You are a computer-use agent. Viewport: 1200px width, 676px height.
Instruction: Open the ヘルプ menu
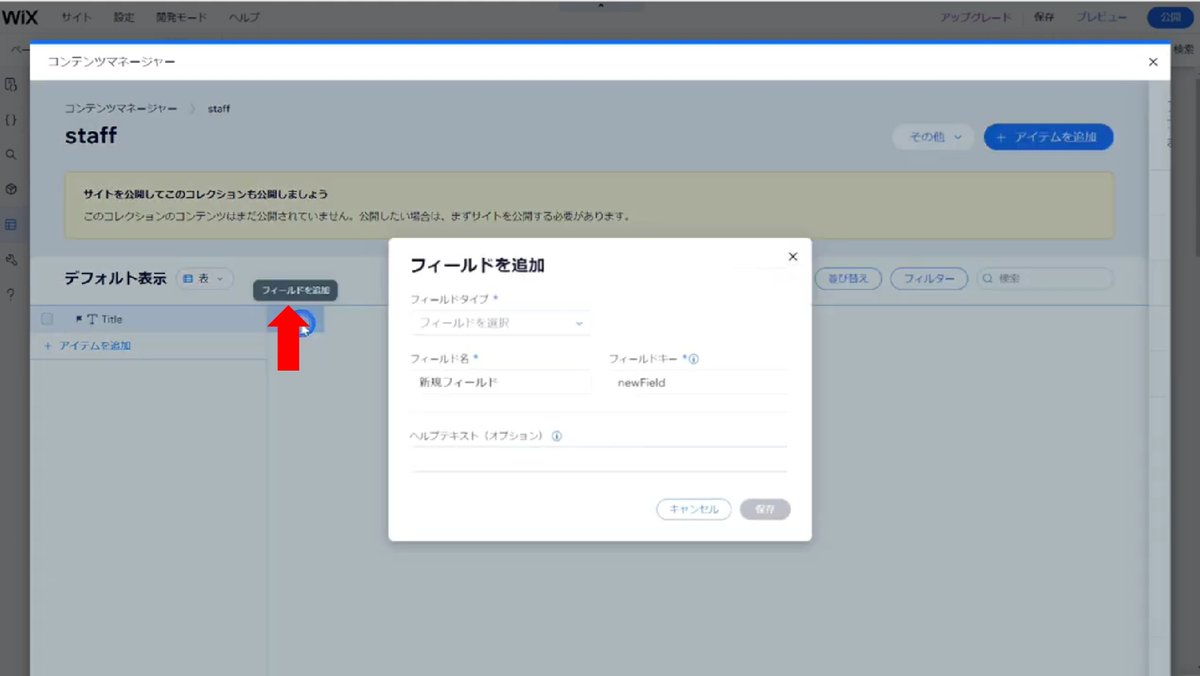[x=244, y=18]
